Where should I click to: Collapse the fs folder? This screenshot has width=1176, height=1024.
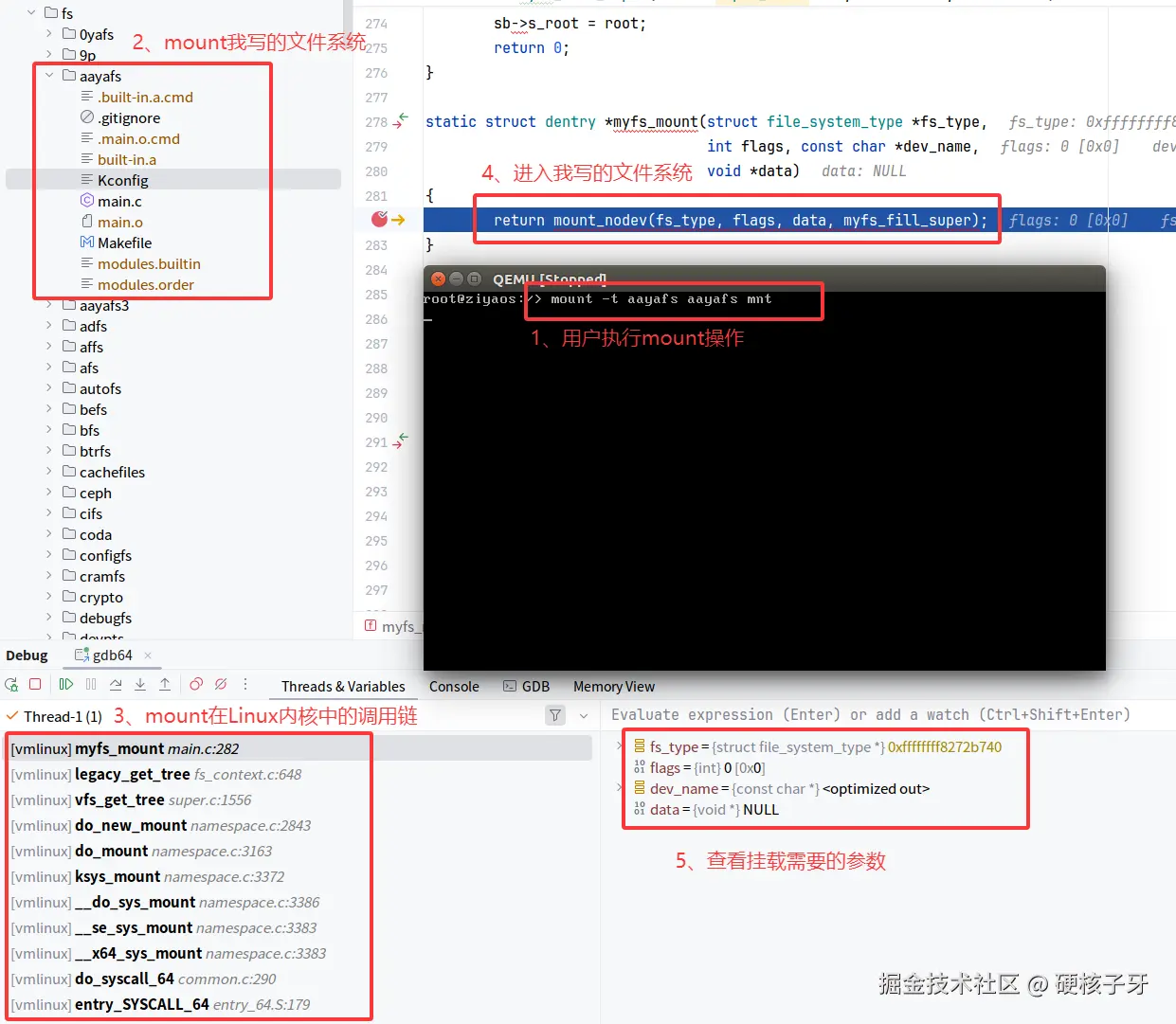(x=31, y=13)
